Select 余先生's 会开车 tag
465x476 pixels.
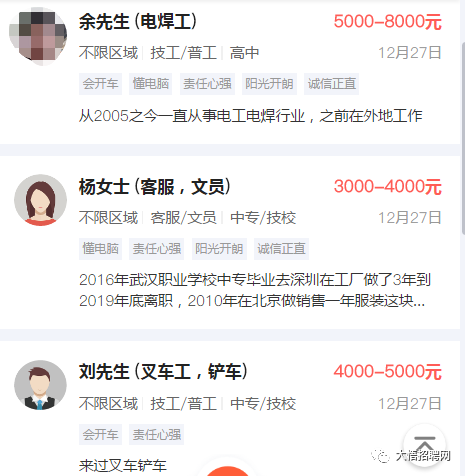pos(100,84)
